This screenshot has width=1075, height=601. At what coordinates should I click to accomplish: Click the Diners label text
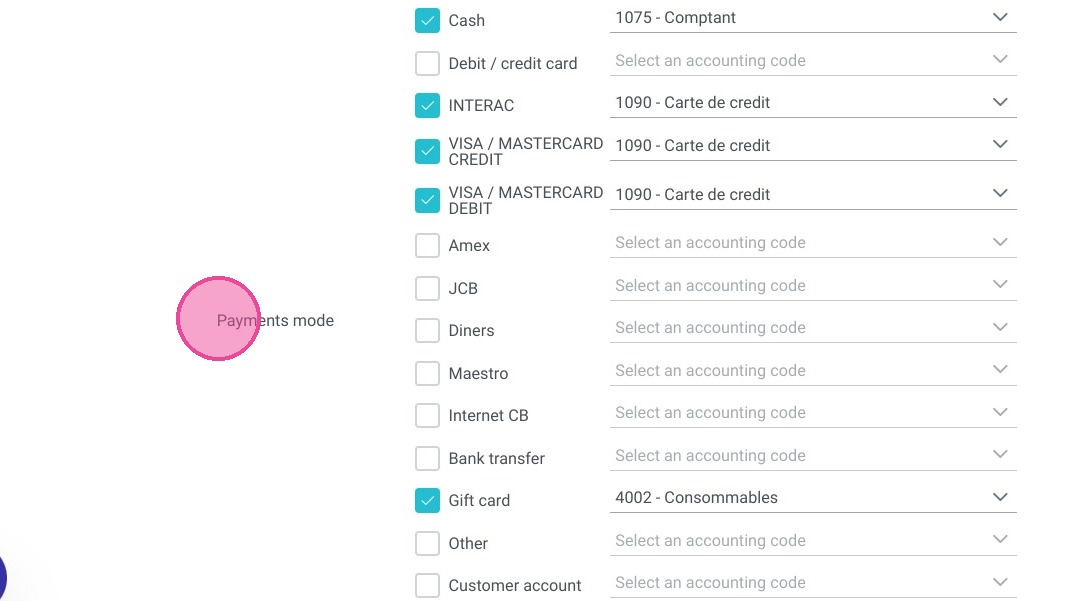tap(471, 330)
